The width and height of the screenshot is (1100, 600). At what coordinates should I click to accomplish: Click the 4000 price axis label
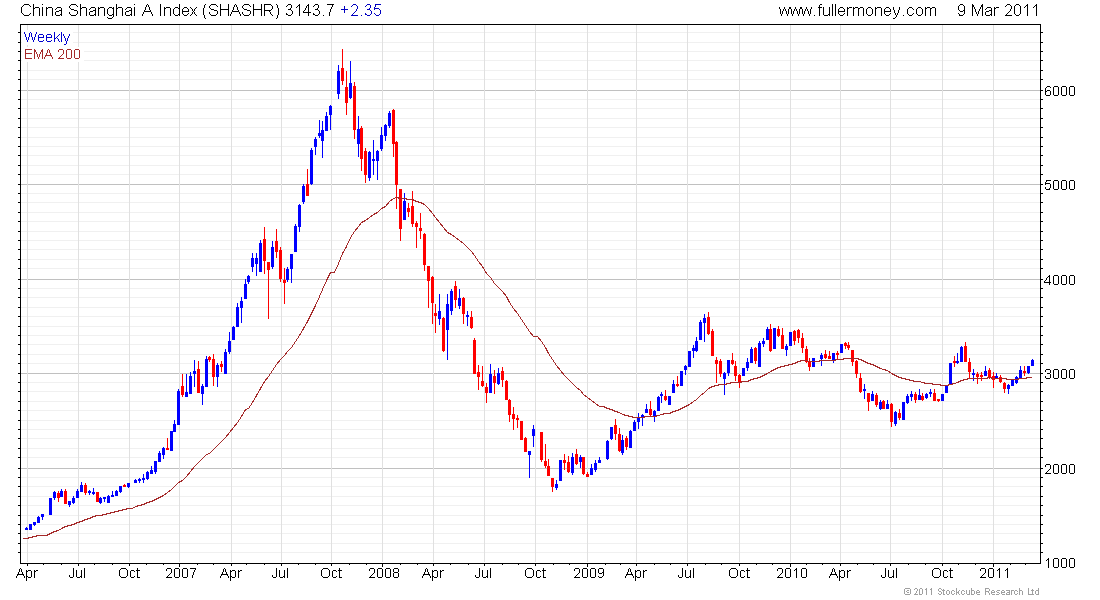coord(1059,280)
